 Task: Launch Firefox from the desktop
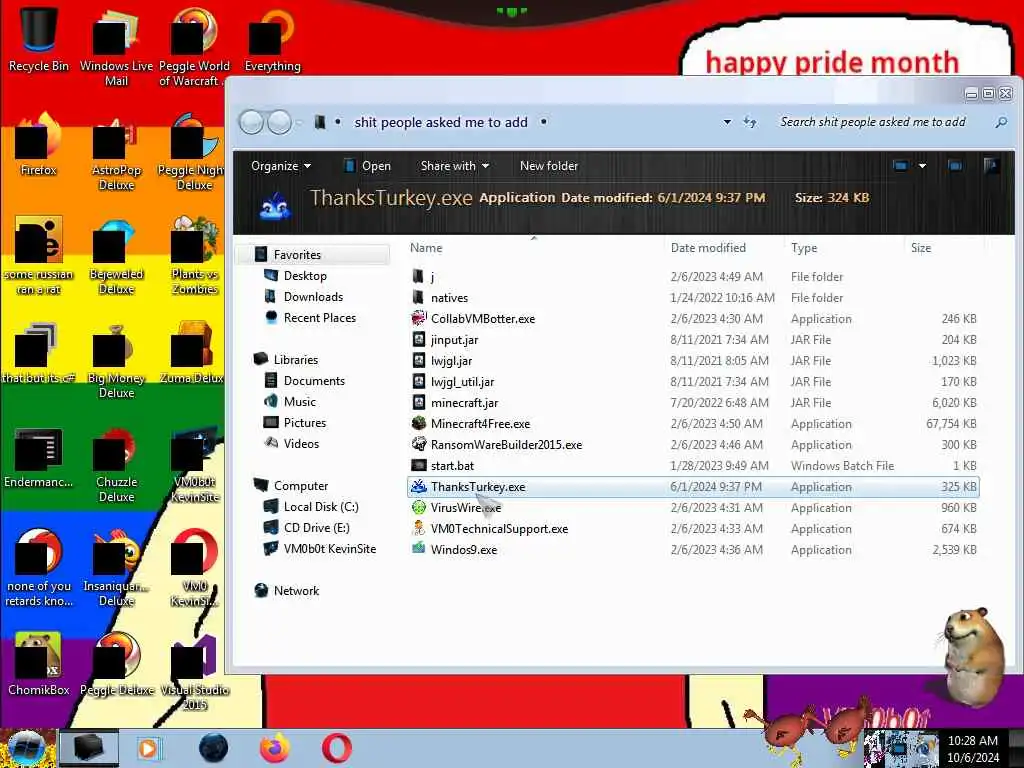39,145
